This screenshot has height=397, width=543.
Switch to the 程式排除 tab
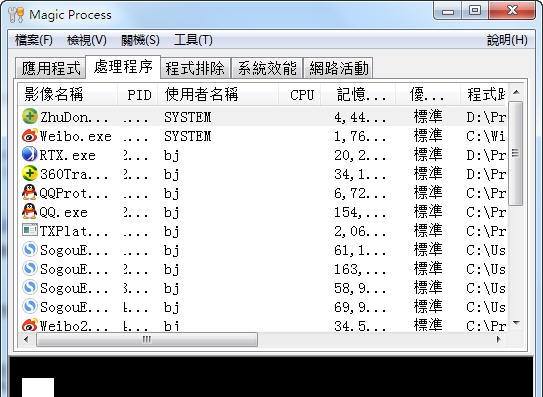(x=195, y=68)
